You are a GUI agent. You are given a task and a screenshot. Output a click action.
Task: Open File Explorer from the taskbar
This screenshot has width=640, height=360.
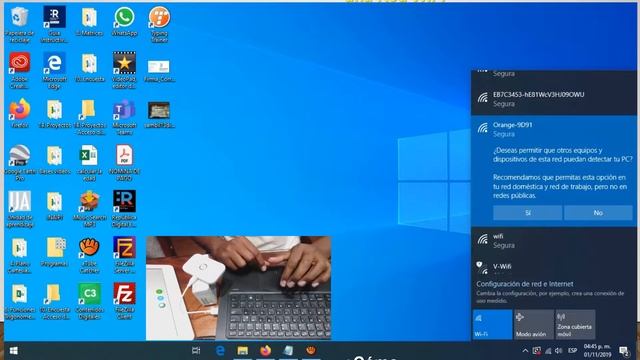(243, 351)
